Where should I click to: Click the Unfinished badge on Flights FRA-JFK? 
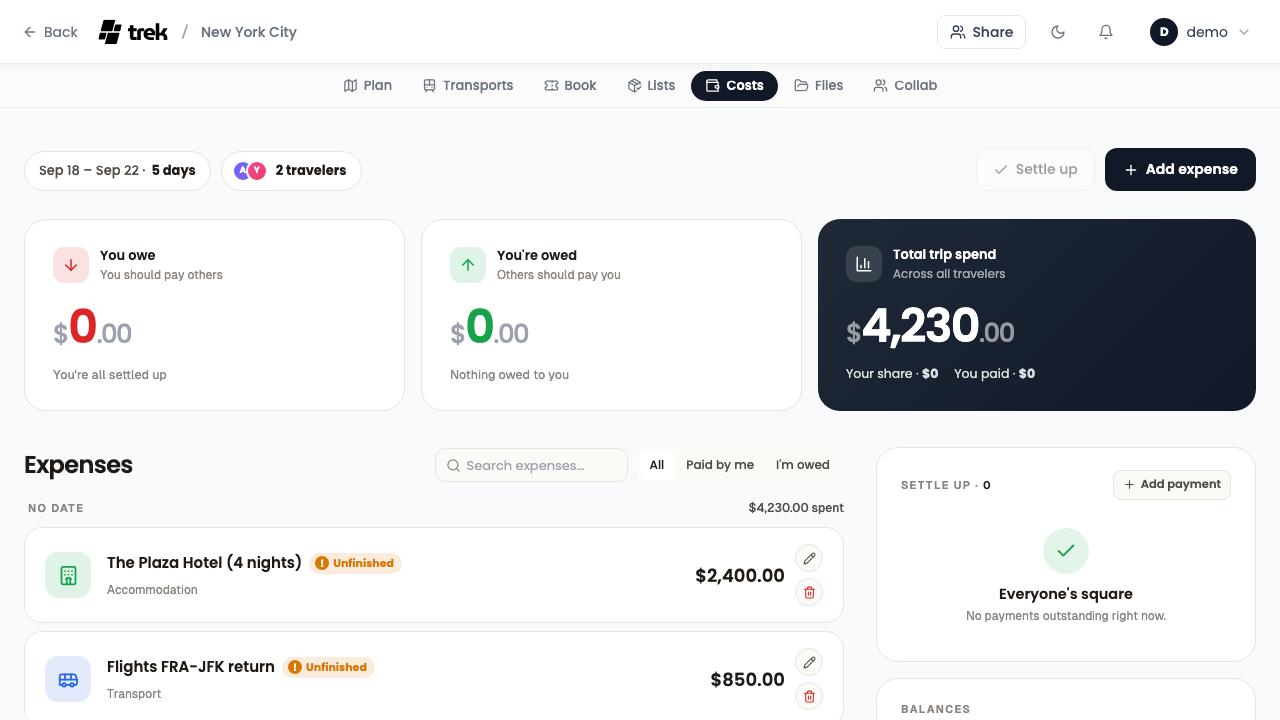coord(328,667)
